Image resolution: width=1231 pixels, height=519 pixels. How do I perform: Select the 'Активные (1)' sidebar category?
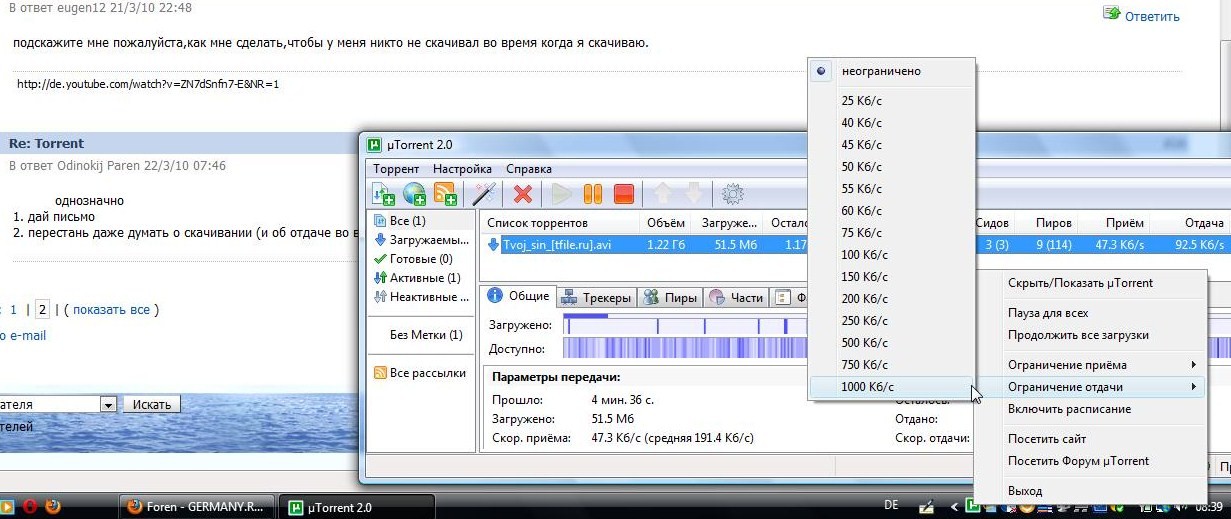[x=417, y=278]
